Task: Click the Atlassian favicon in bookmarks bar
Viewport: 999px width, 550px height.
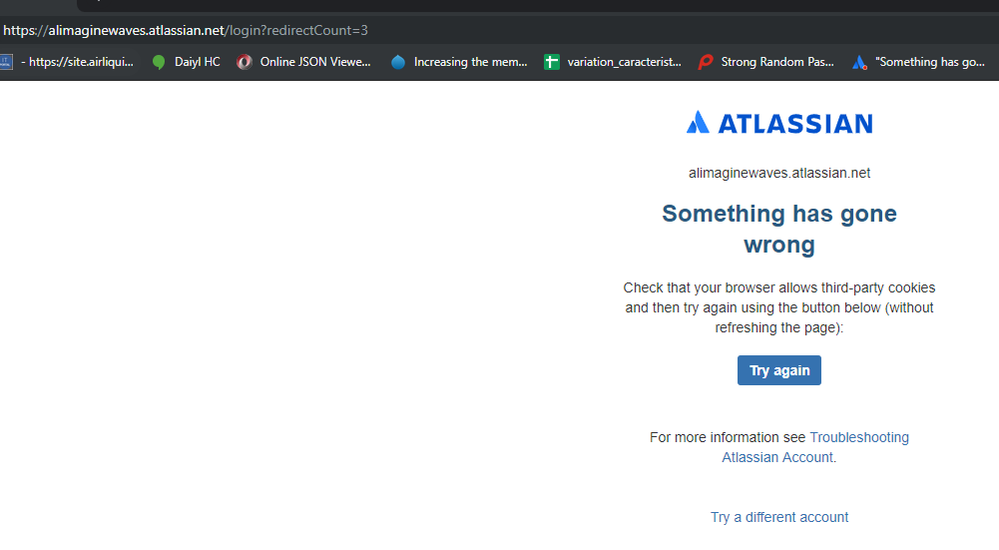Action: click(x=859, y=62)
